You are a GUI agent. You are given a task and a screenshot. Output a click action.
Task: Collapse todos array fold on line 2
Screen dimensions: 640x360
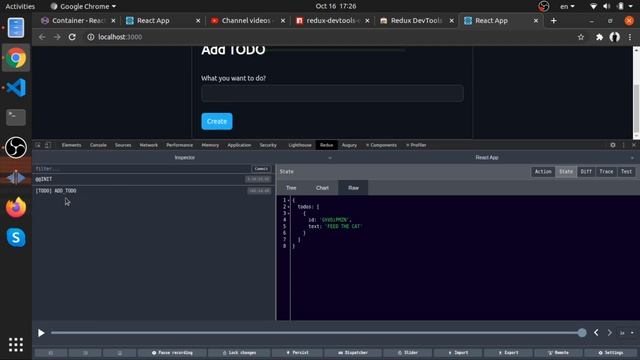click(x=289, y=207)
